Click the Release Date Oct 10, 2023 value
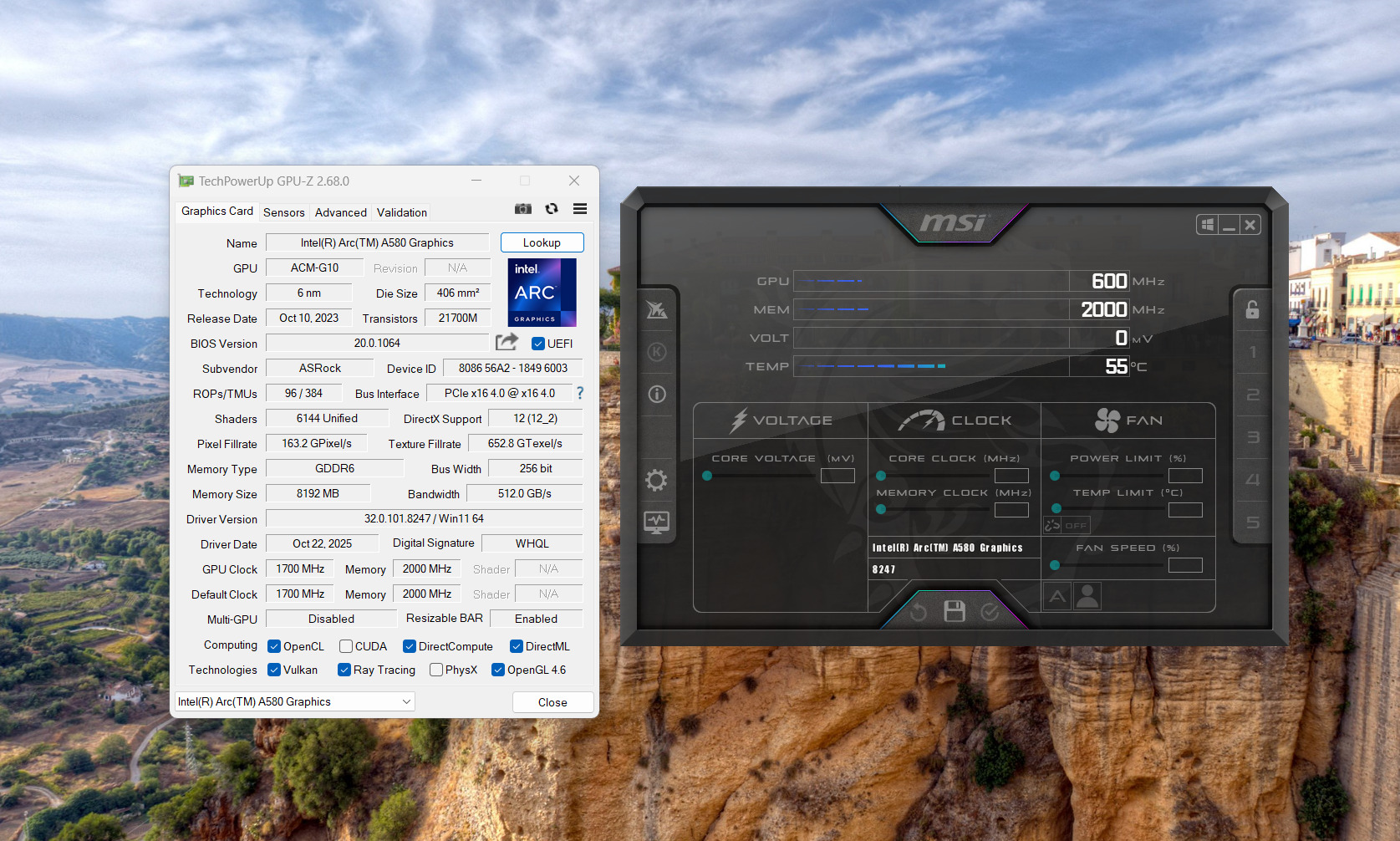Screen dimensions: 1400x841 click(308, 318)
